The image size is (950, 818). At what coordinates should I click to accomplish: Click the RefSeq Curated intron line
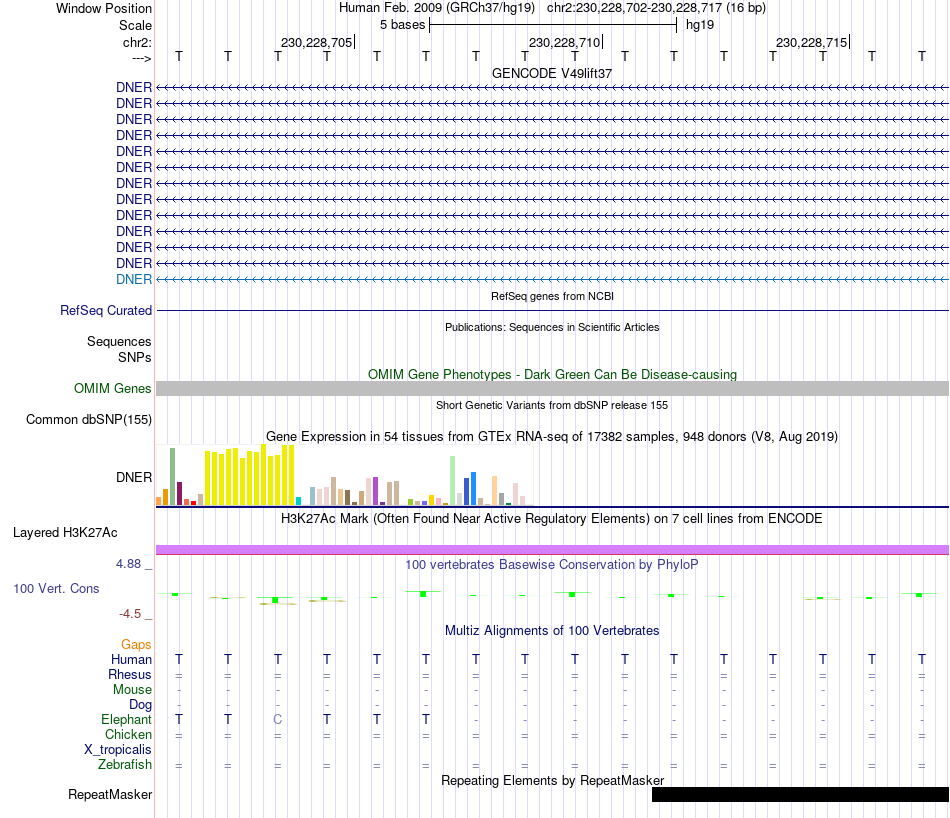point(552,311)
